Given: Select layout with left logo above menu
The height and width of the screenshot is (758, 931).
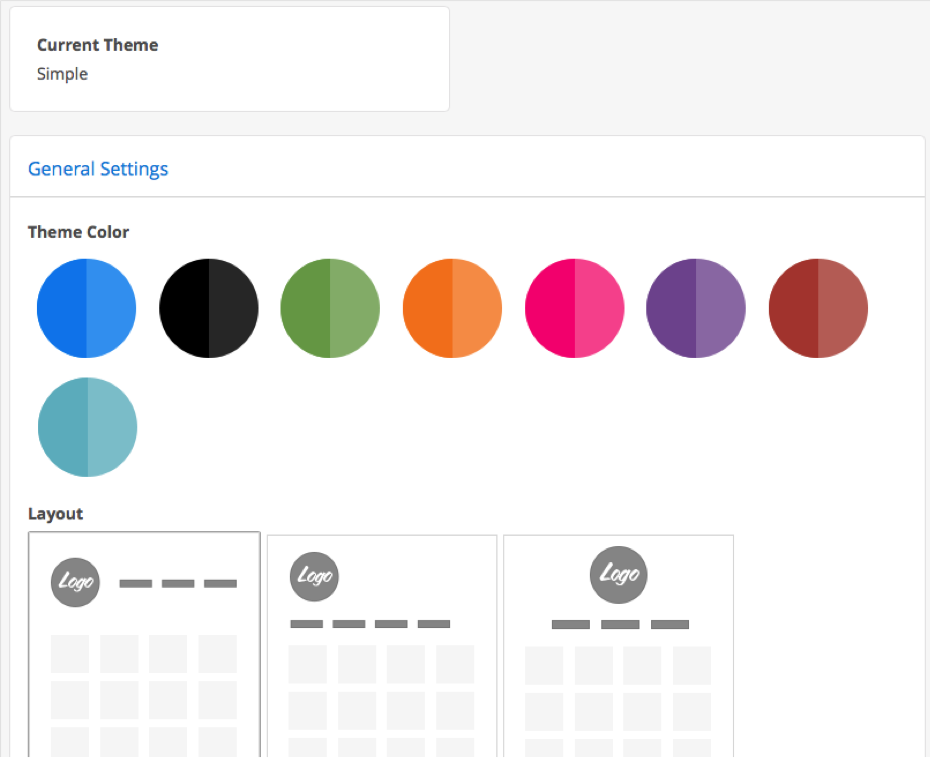Looking at the screenshot, I should pyautogui.click(x=382, y=646).
